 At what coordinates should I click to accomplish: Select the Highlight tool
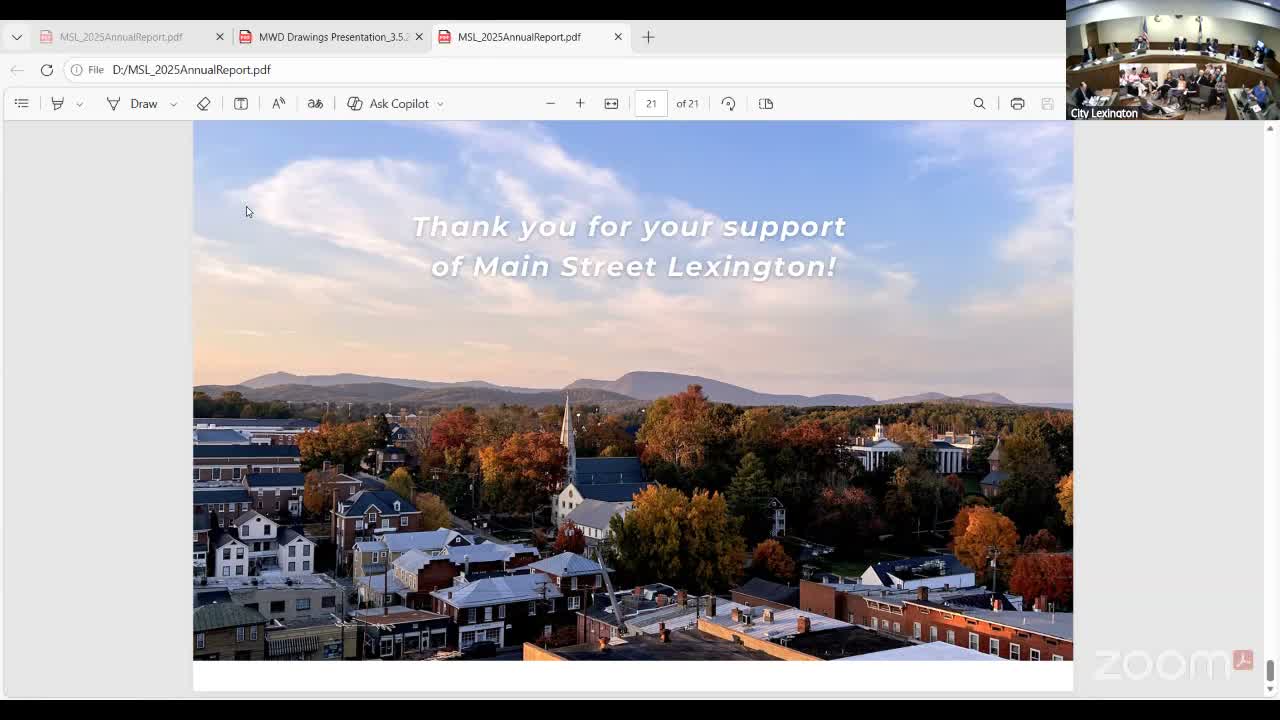coord(57,104)
